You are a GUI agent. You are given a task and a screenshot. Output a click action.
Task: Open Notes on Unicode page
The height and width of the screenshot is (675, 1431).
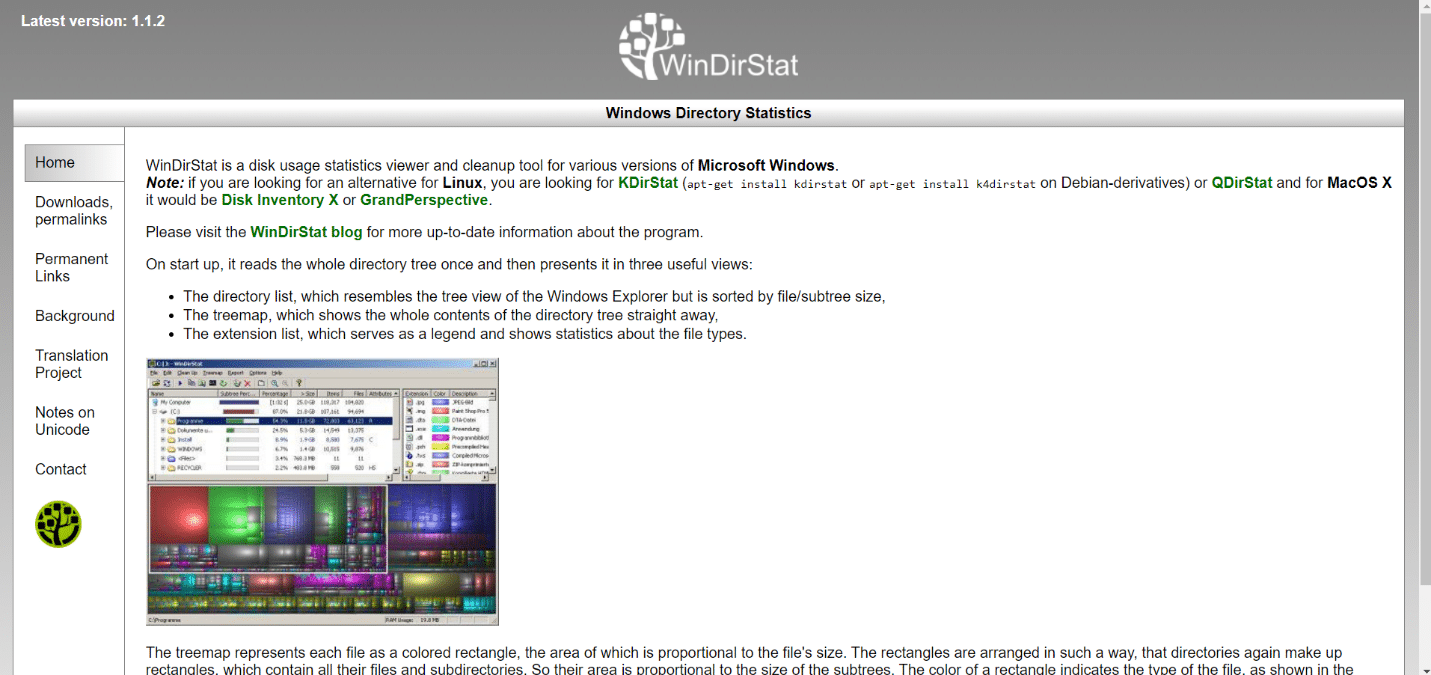pos(65,421)
